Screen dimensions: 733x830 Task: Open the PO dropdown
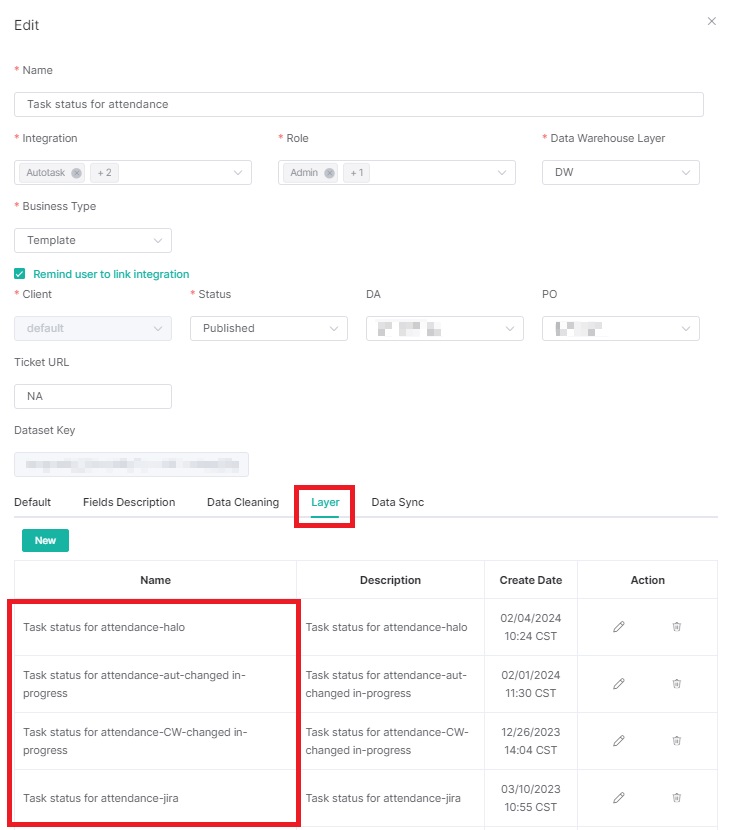click(x=620, y=328)
